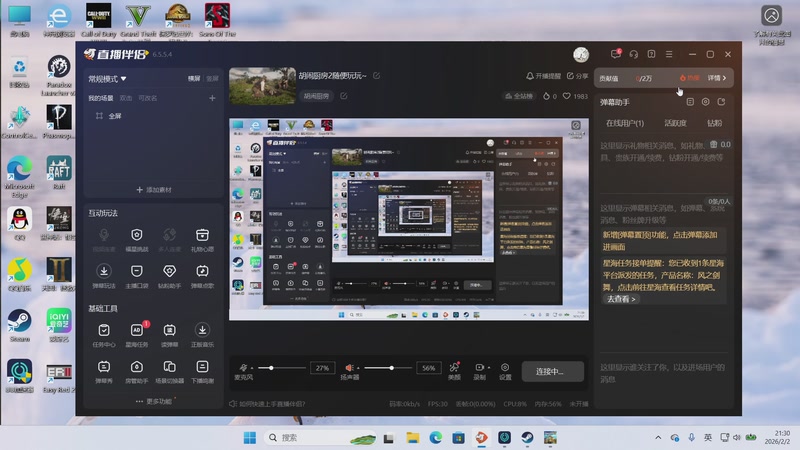This screenshot has width=800, height=450.
Task: Switch to 活跃度 tab
Action: click(676, 123)
